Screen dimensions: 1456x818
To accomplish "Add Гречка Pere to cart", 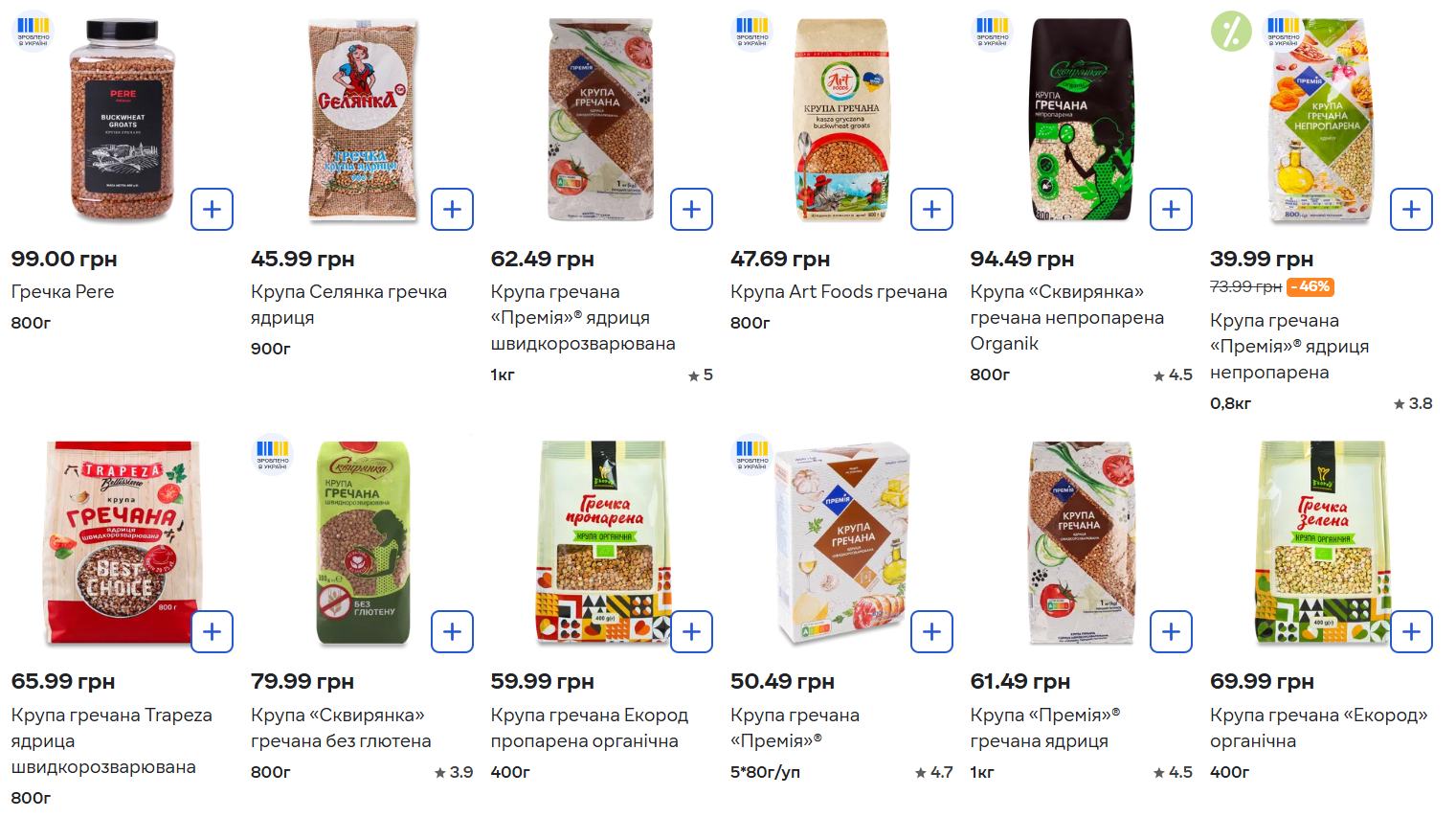I will point(212,210).
